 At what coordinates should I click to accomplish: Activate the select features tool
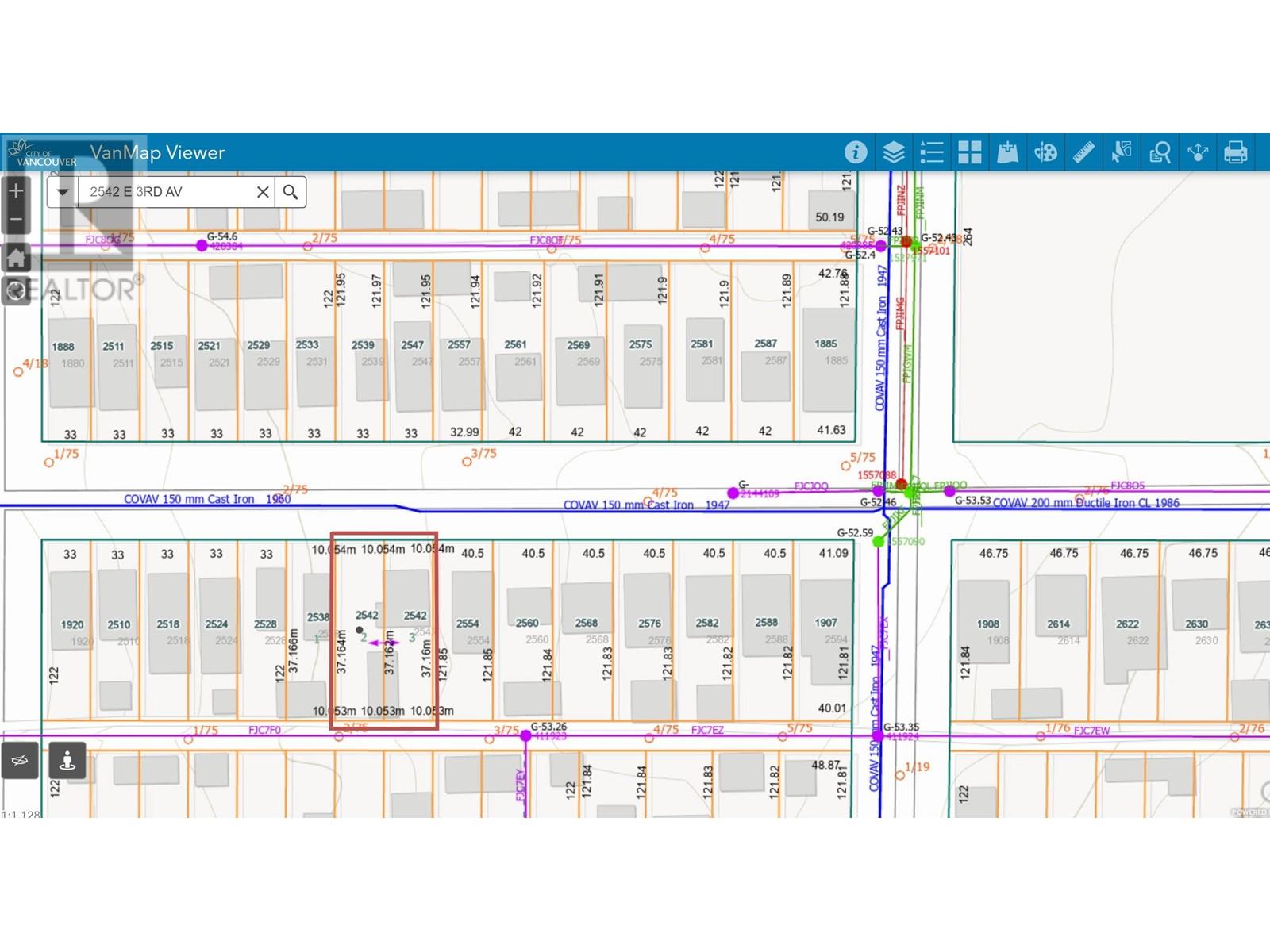click(x=1122, y=152)
